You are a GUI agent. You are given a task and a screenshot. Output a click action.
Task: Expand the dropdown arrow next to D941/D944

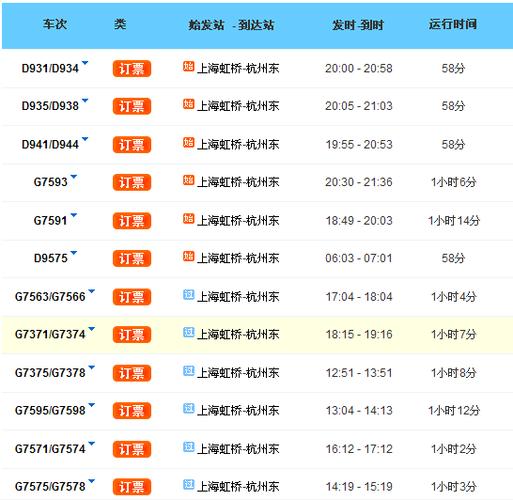point(85,139)
